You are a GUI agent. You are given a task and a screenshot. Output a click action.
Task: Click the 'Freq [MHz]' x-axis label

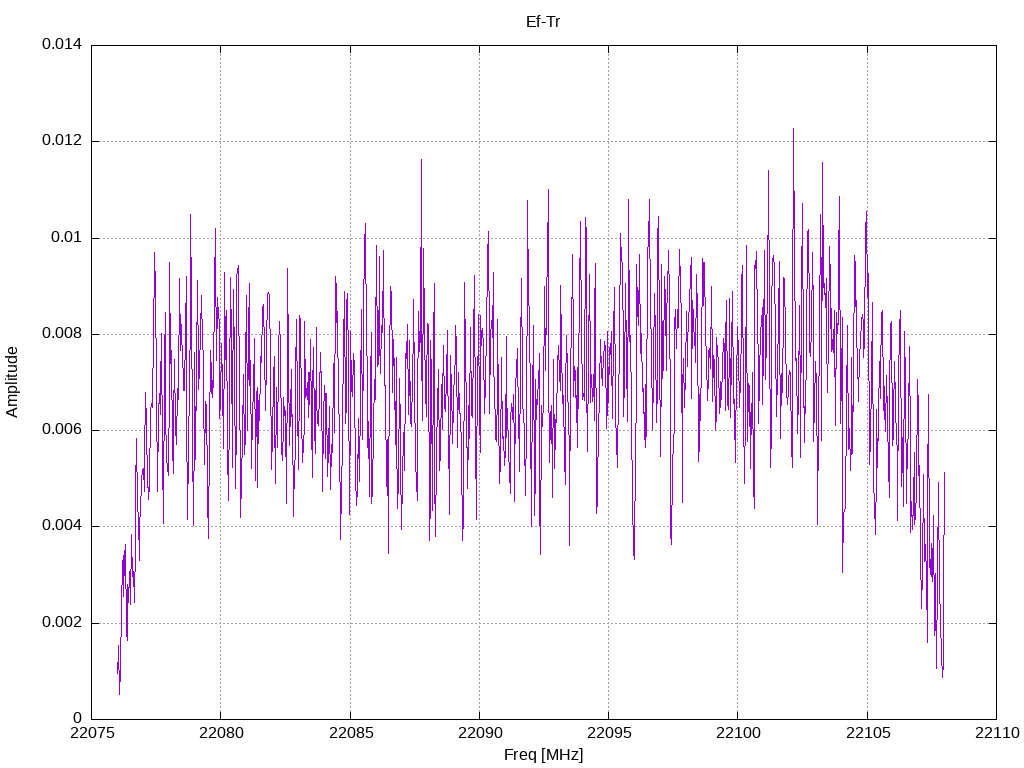coord(543,755)
